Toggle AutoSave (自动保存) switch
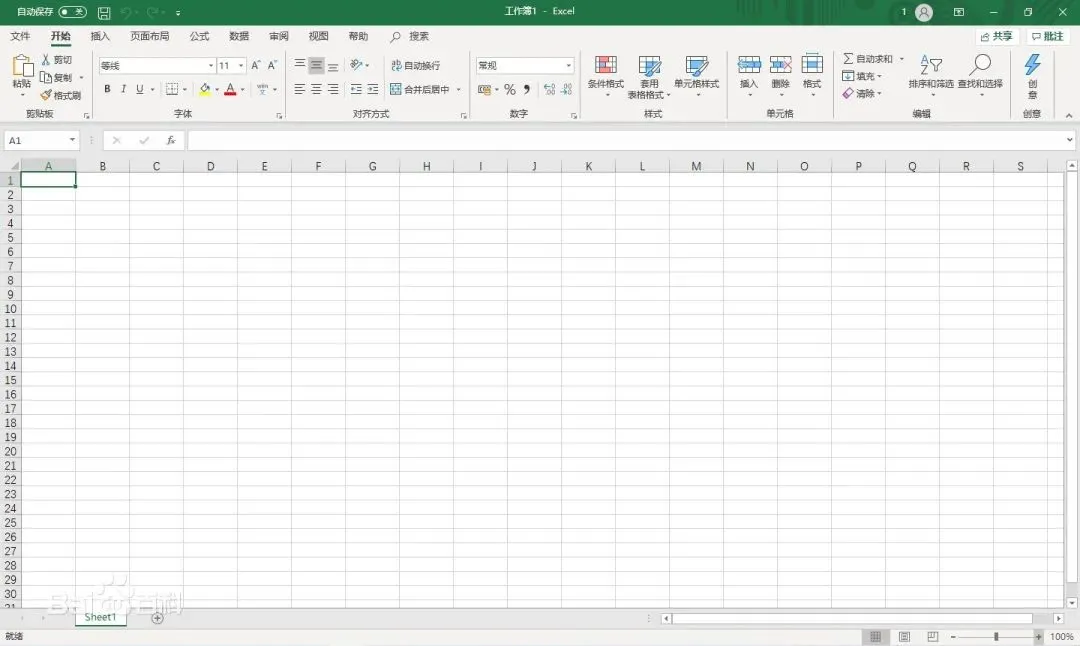The width and height of the screenshot is (1080, 646). [72, 12]
